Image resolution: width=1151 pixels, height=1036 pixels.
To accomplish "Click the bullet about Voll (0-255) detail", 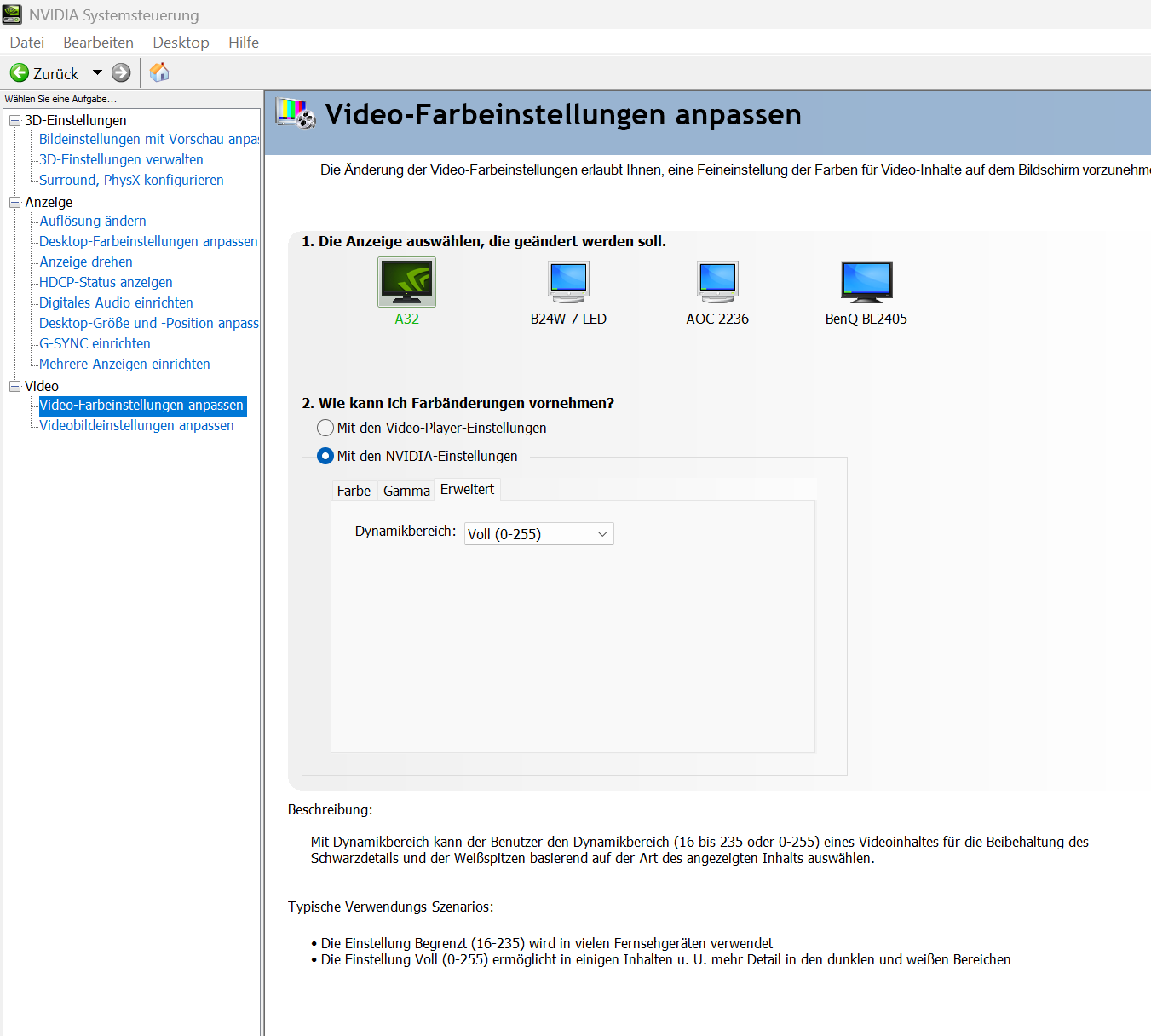I will (x=661, y=959).
